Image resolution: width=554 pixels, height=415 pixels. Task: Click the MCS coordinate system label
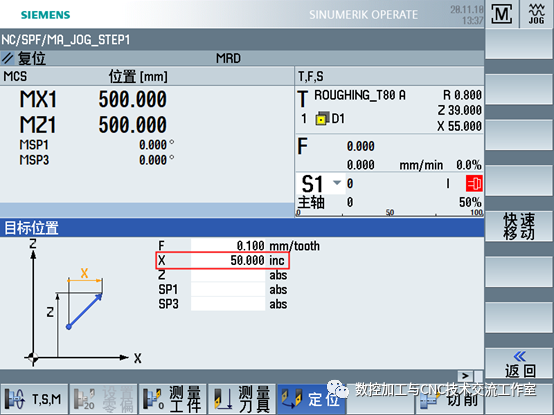(15, 76)
